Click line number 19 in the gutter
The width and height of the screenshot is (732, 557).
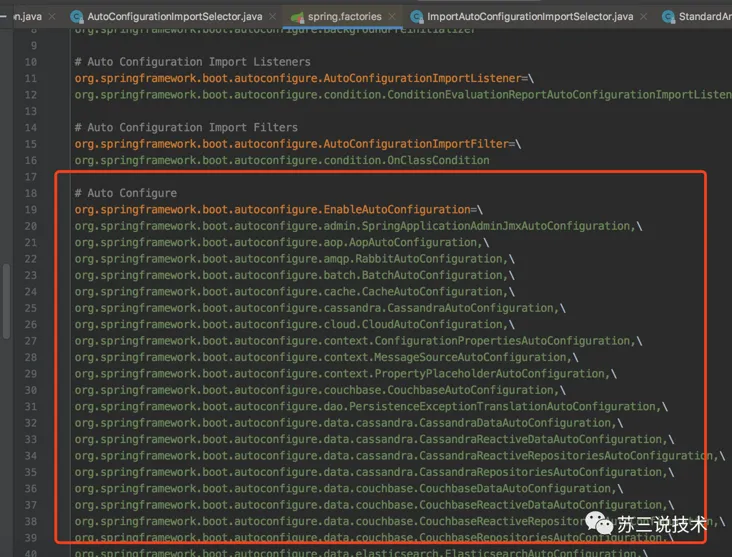pos(31,210)
